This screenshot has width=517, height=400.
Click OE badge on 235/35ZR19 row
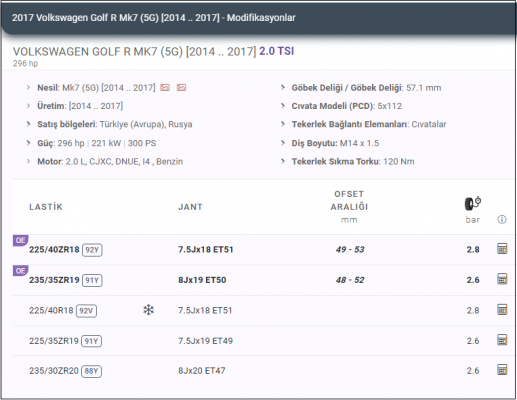tap(20, 270)
